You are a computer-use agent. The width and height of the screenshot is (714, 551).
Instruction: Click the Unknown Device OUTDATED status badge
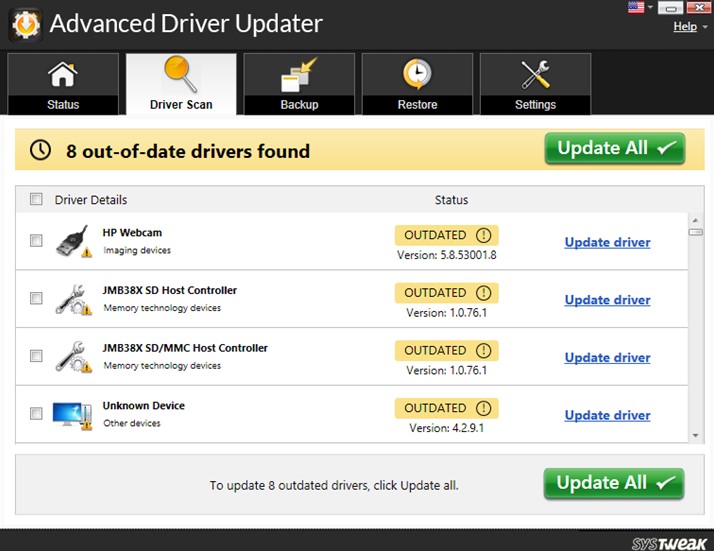446,408
